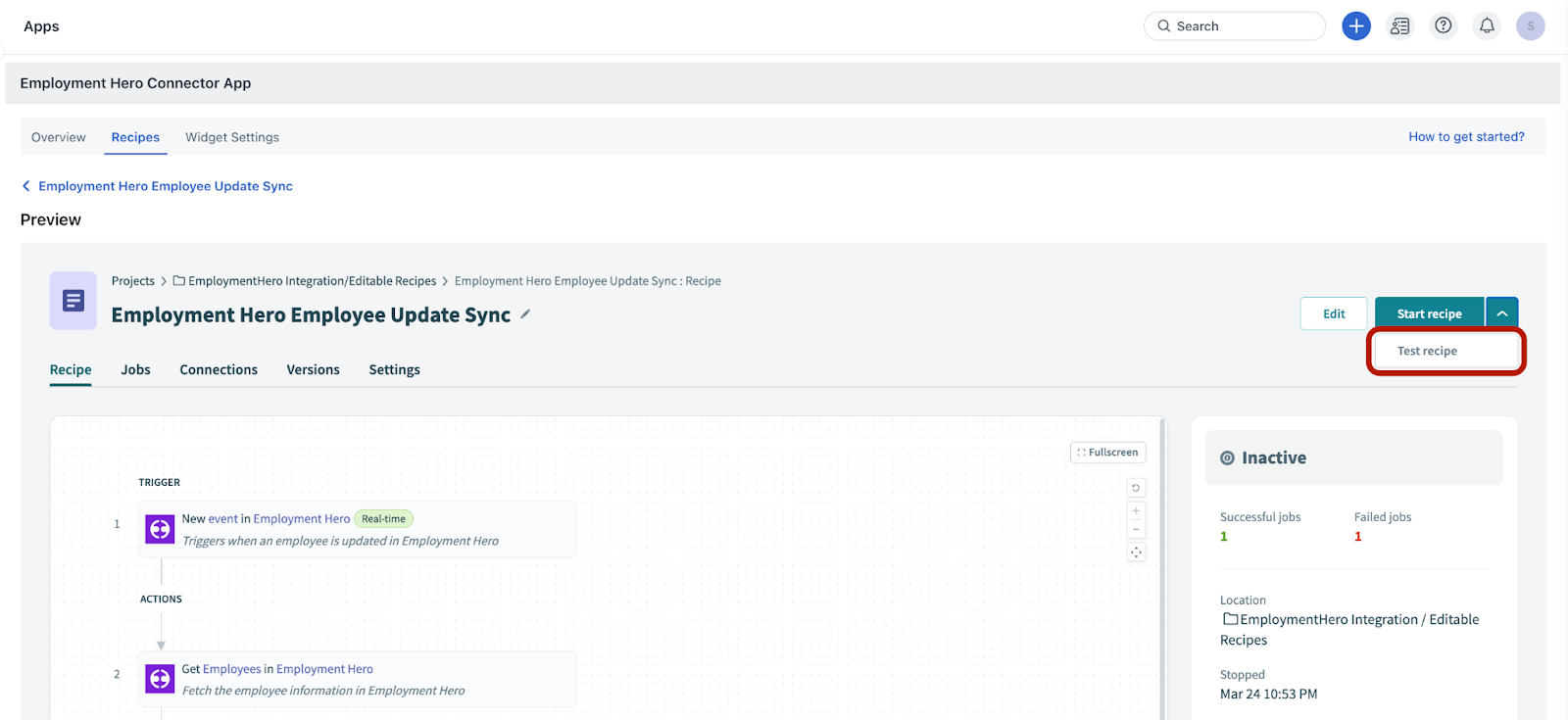Open EmploymentHero Integration/Editable Recipes breadcrumb
1568x720 pixels.
[312, 281]
